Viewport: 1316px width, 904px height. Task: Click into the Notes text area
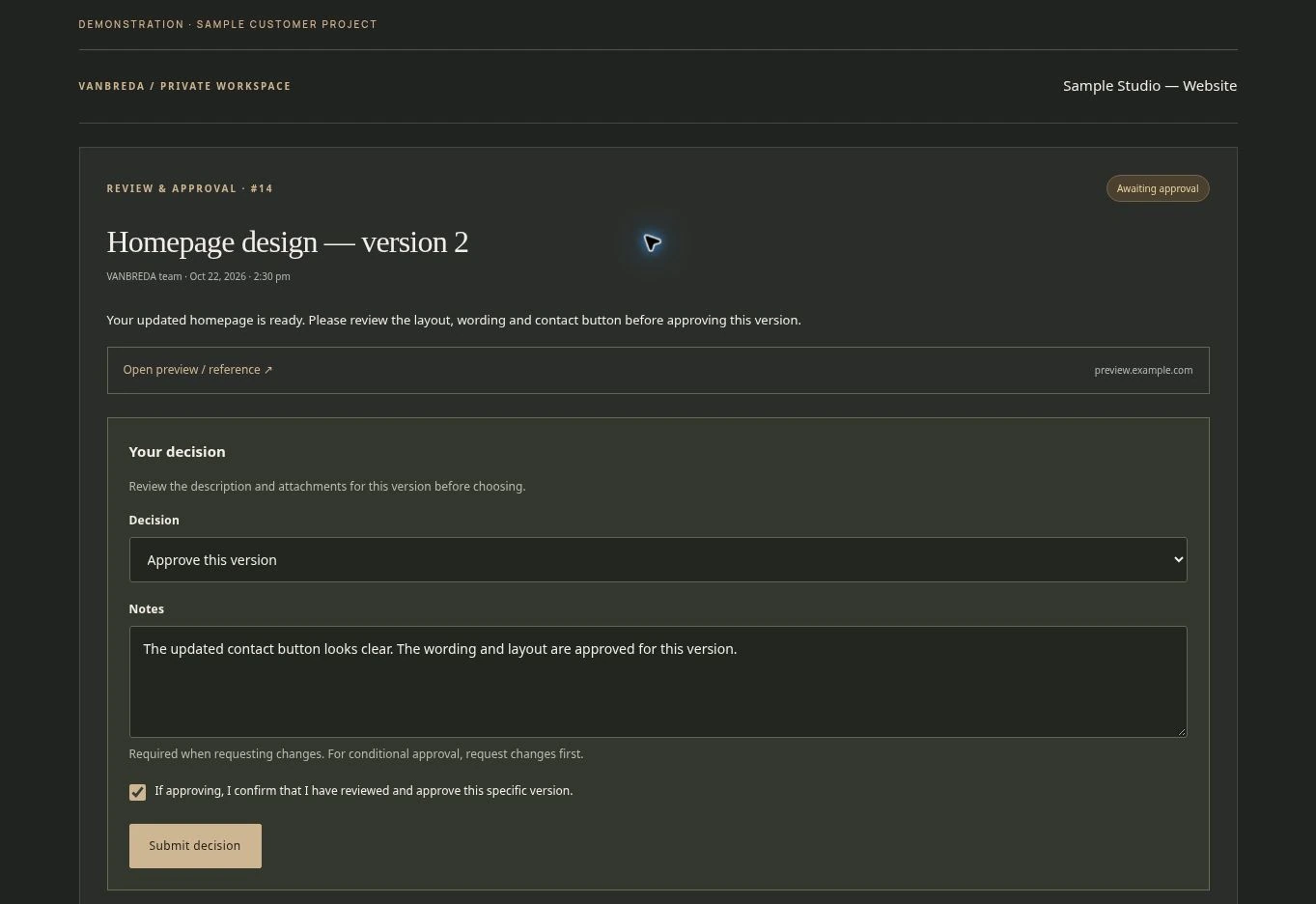(658, 682)
